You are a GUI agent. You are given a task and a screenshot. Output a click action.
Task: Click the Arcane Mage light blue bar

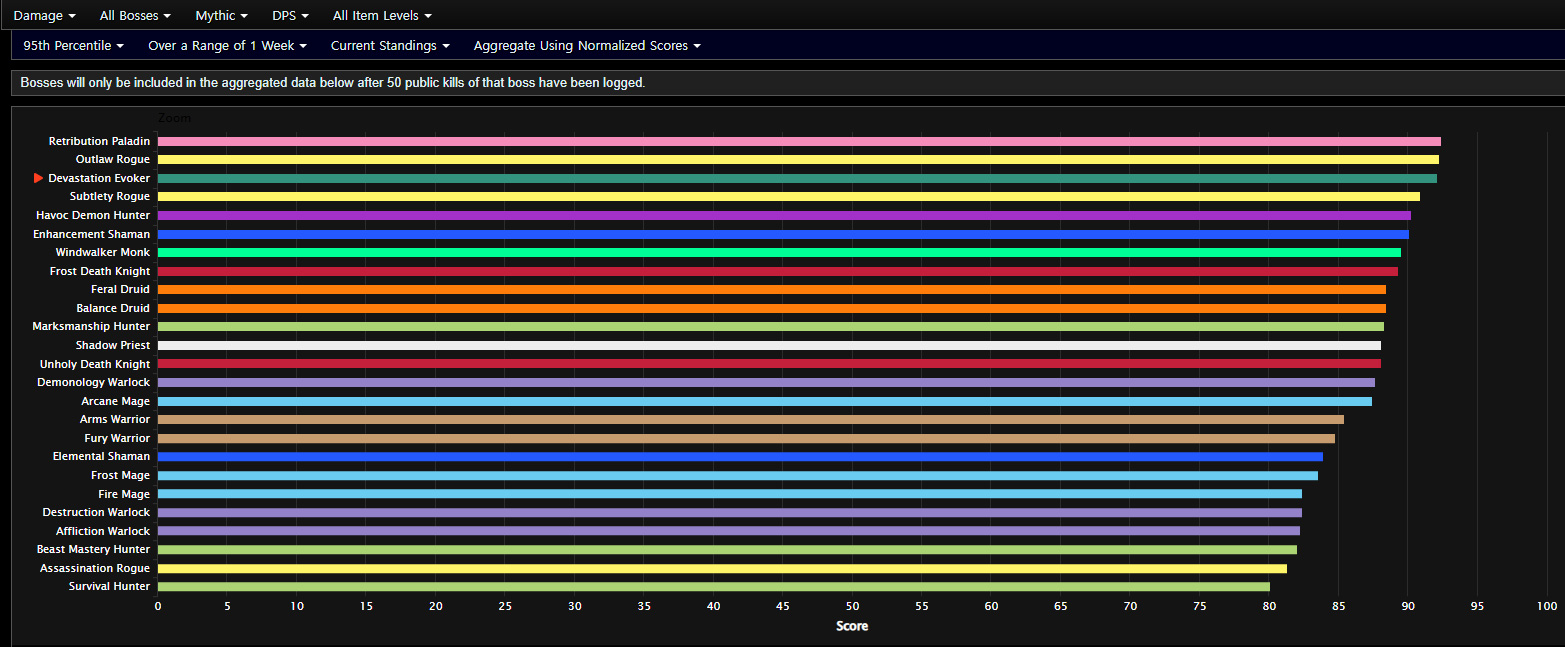click(765, 401)
